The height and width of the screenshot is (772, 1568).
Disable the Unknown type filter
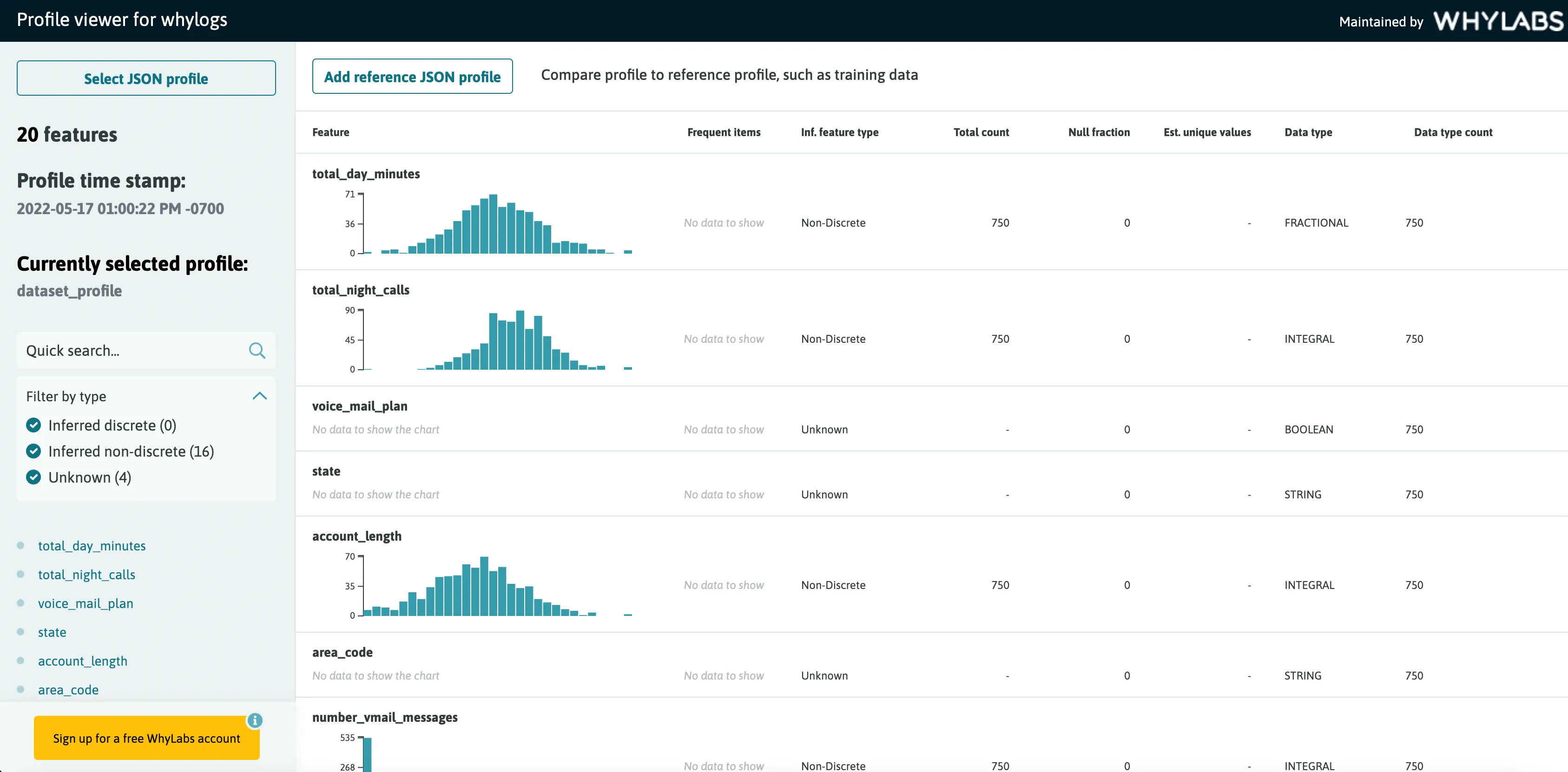click(x=33, y=478)
